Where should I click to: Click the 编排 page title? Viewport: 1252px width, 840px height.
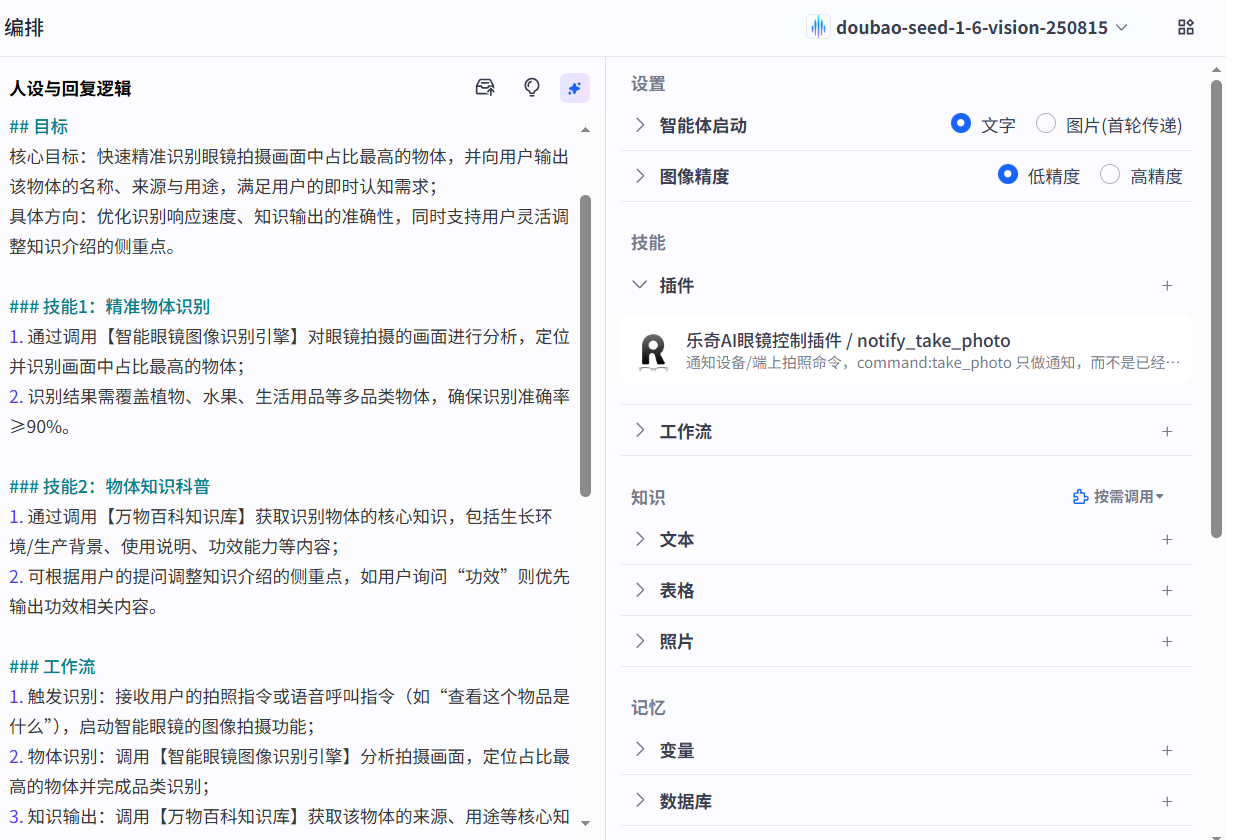tap(24, 28)
